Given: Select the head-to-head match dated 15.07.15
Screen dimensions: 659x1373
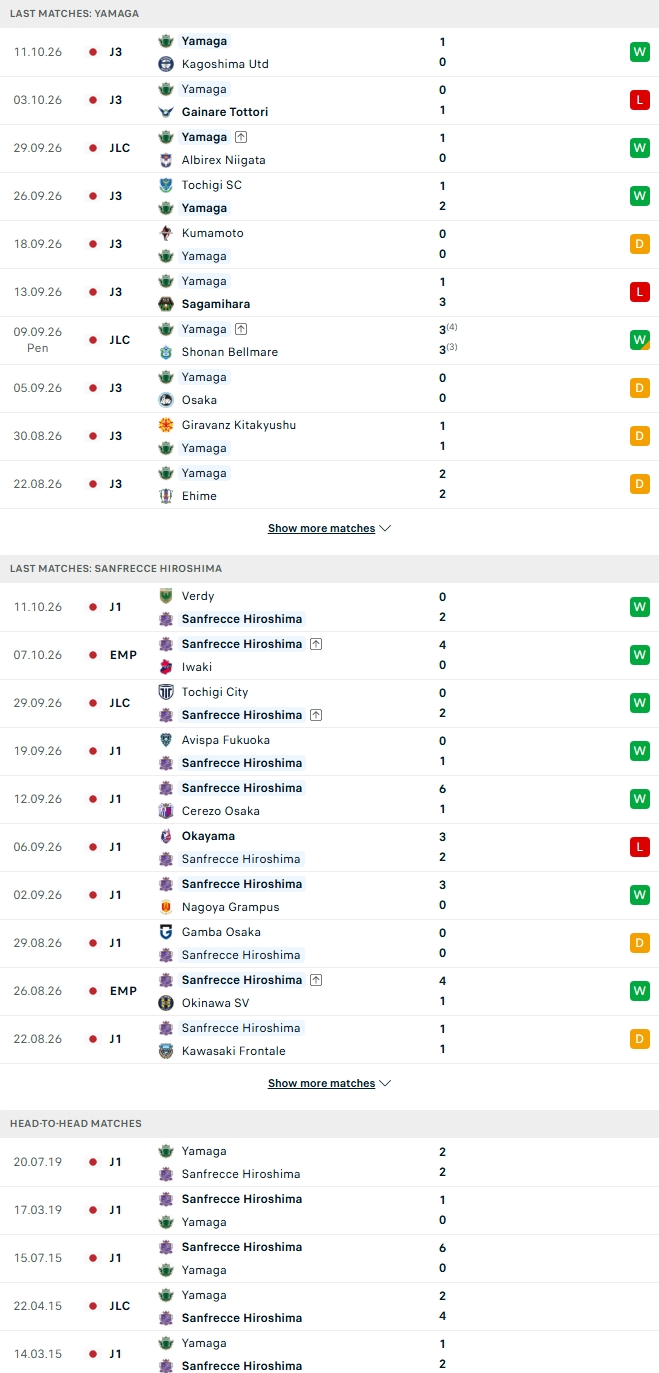Looking at the screenshot, I should click(329, 1258).
